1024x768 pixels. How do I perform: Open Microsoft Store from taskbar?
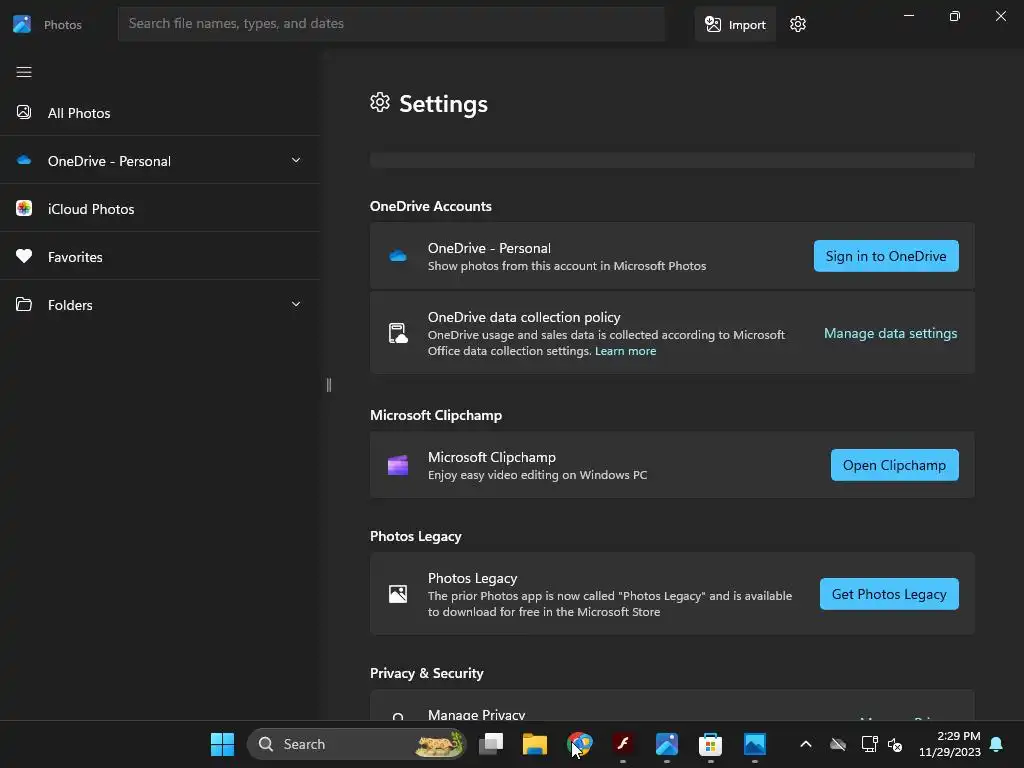click(711, 744)
